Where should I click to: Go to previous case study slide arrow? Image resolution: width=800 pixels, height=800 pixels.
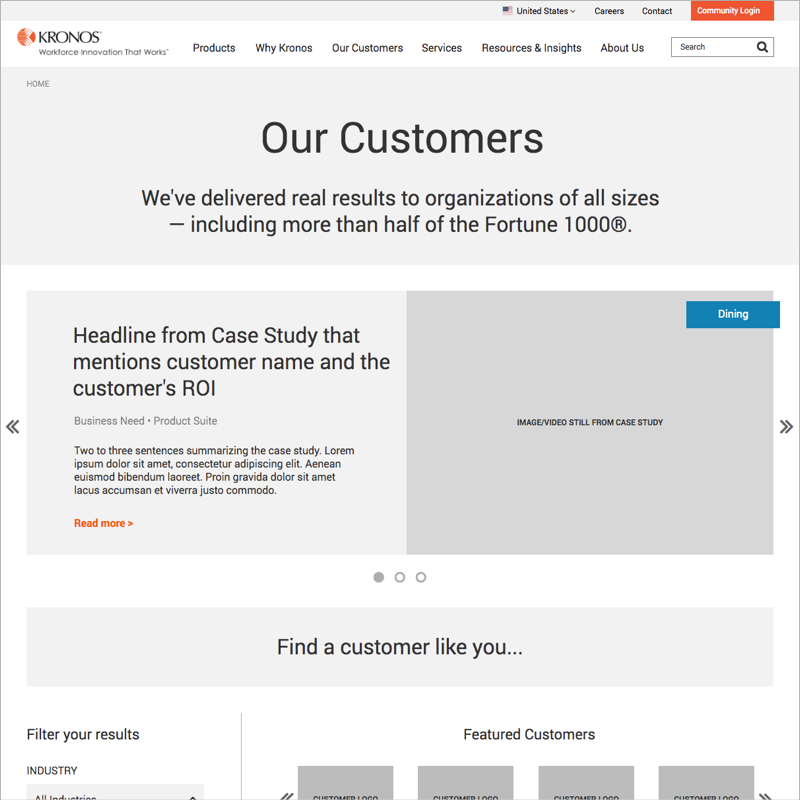(13, 427)
